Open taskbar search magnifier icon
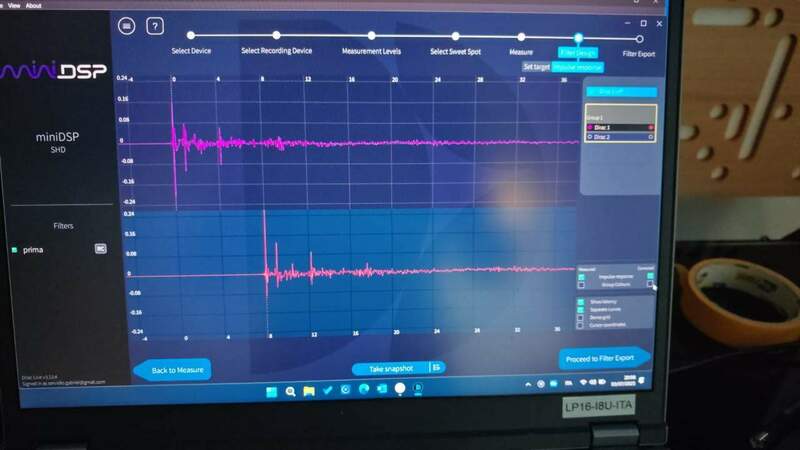This screenshot has height=450, width=800. pyautogui.click(x=290, y=392)
